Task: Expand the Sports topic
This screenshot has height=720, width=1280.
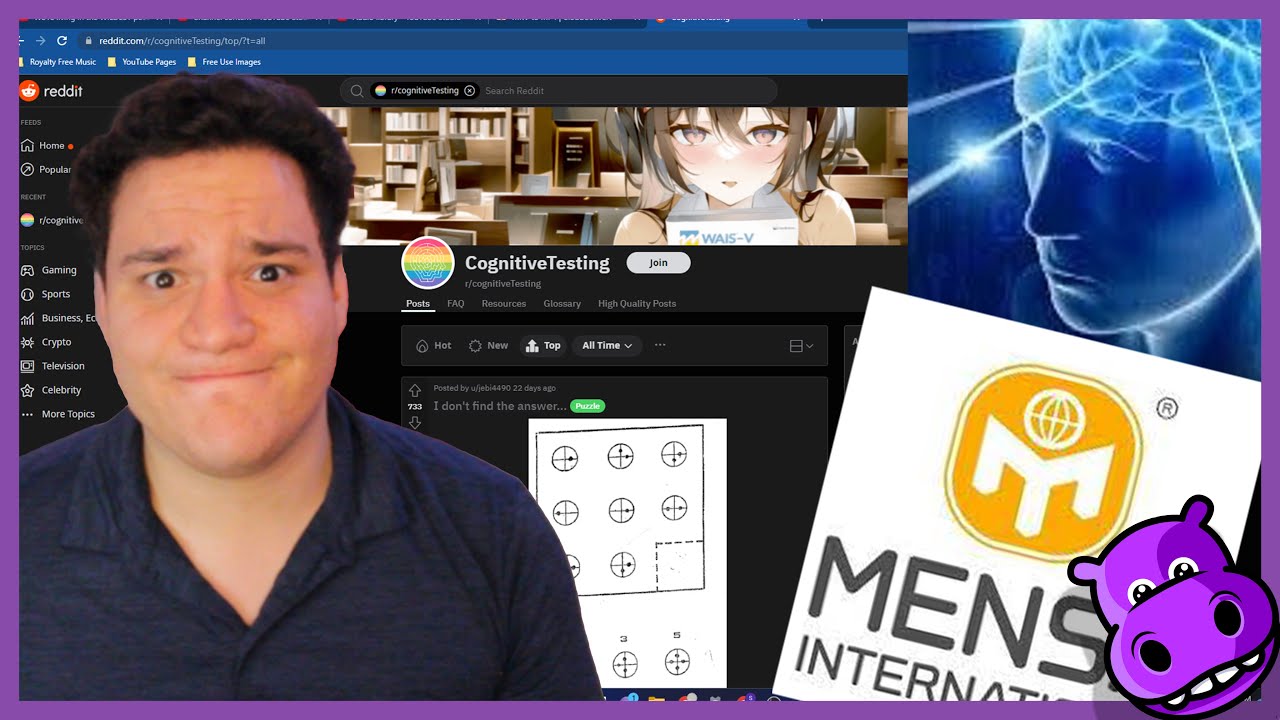Action: click(48, 294)
